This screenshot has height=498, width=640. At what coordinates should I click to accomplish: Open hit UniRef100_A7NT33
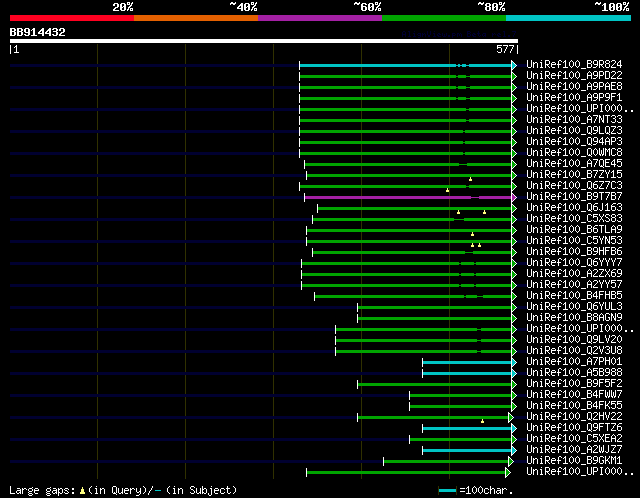tap(574, 120)
